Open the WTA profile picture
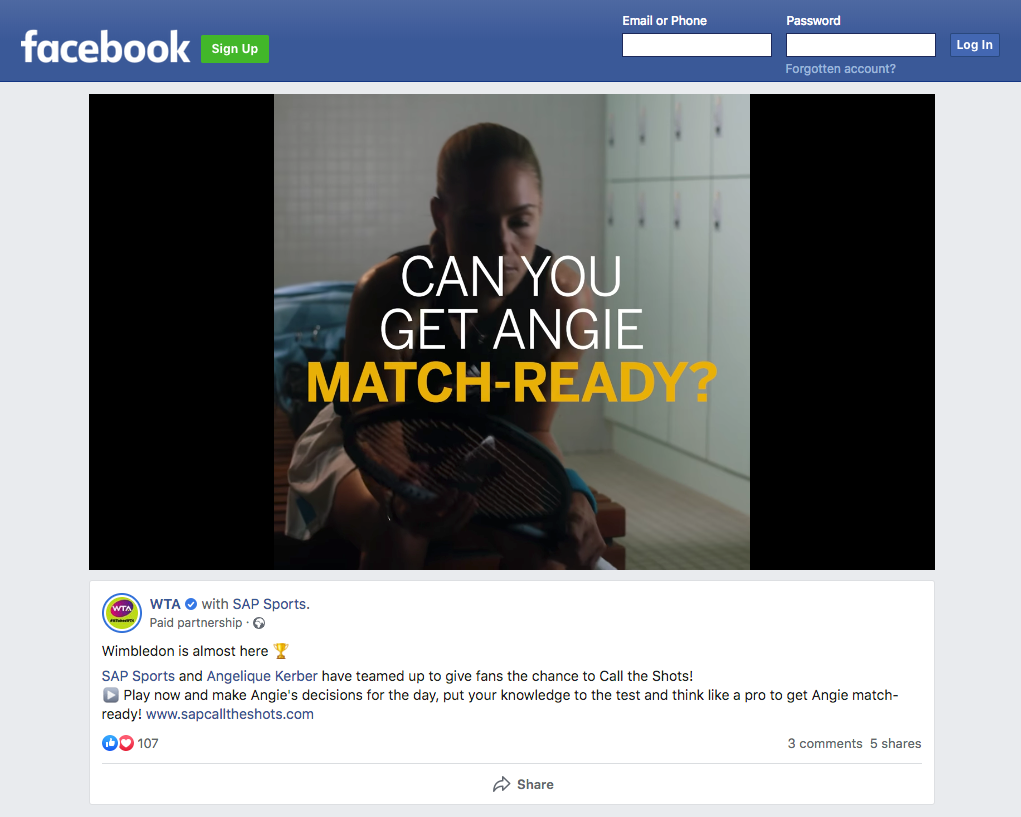Screen dimensions: 1021x817 tap(122, 613)
